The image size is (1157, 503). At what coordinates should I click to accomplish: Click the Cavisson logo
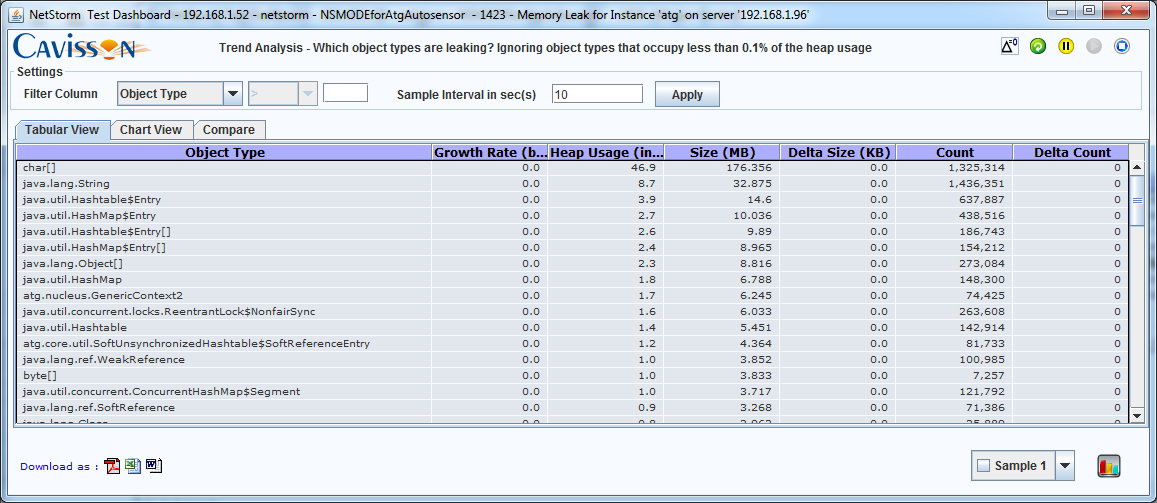click(83, 47)
